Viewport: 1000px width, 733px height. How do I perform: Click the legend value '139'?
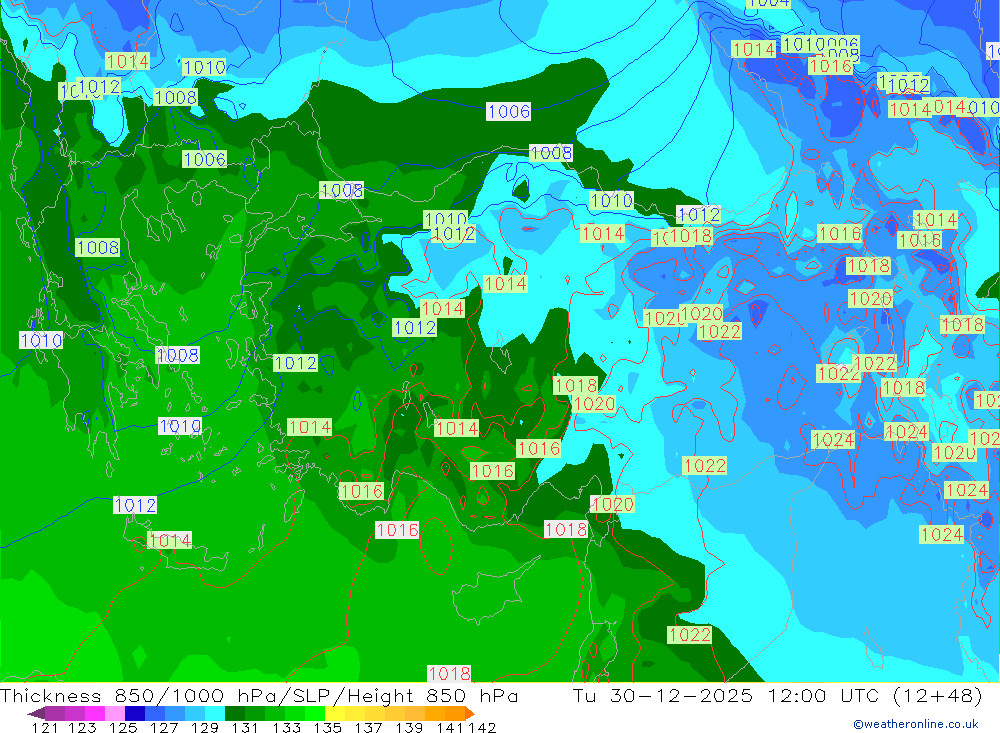coord(409,727)
